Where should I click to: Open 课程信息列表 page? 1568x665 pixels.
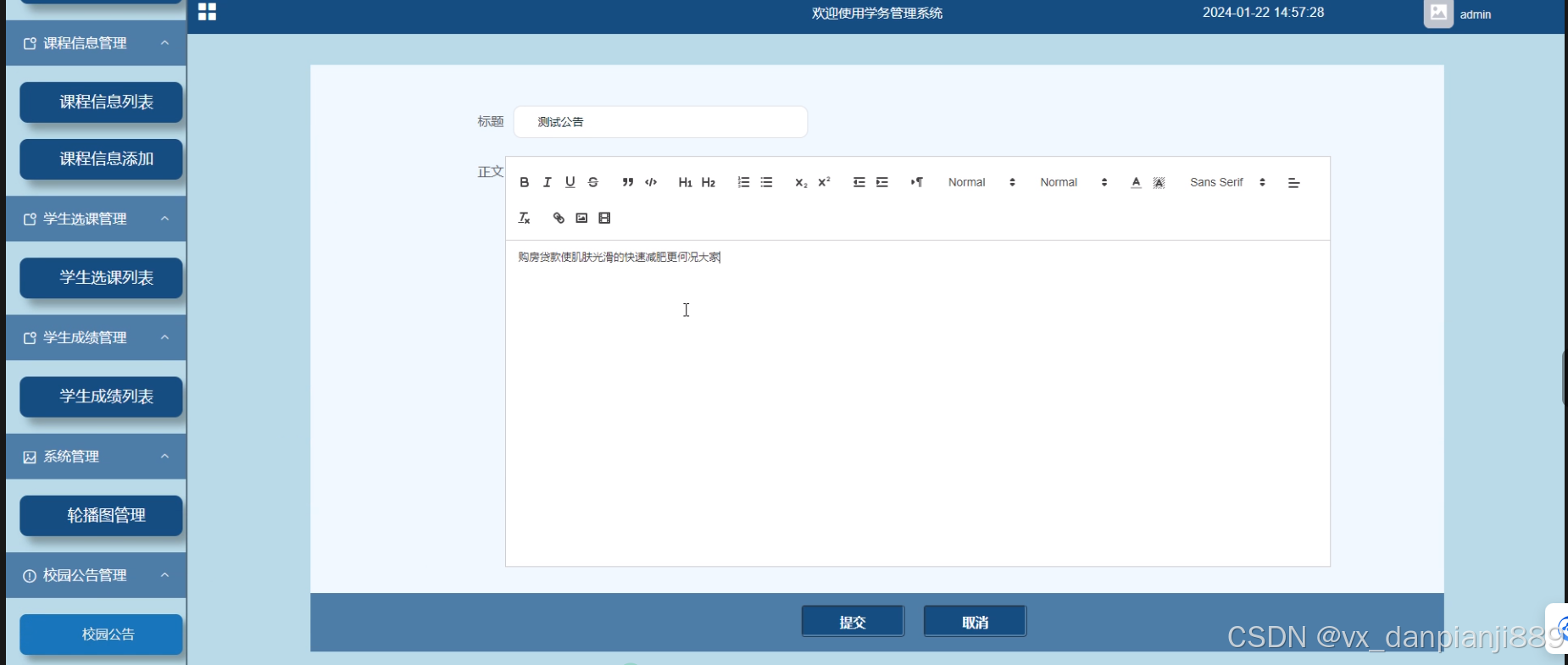click(x=102, y=102)
